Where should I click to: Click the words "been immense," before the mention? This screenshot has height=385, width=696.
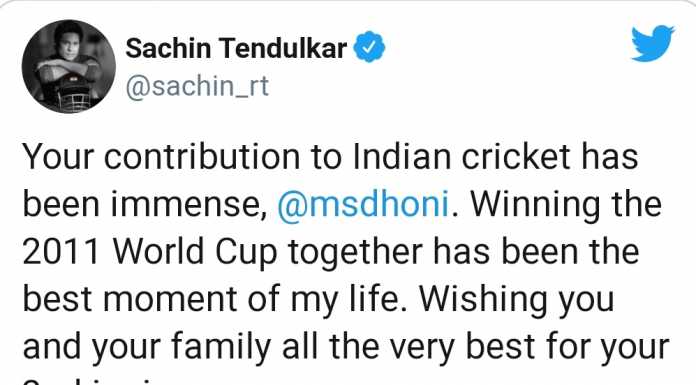point(145,205)
